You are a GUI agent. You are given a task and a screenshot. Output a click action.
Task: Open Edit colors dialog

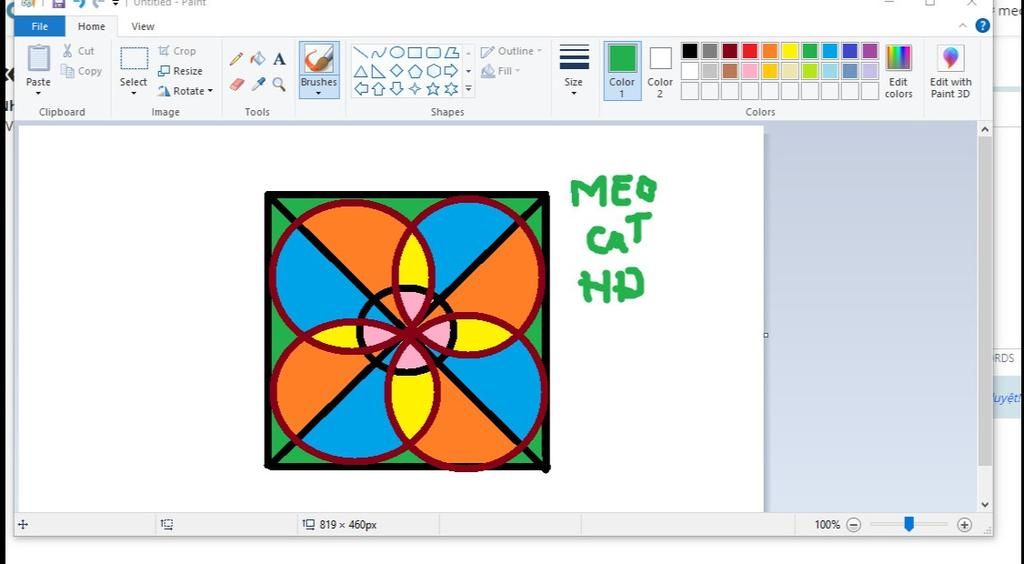point(899,70)
